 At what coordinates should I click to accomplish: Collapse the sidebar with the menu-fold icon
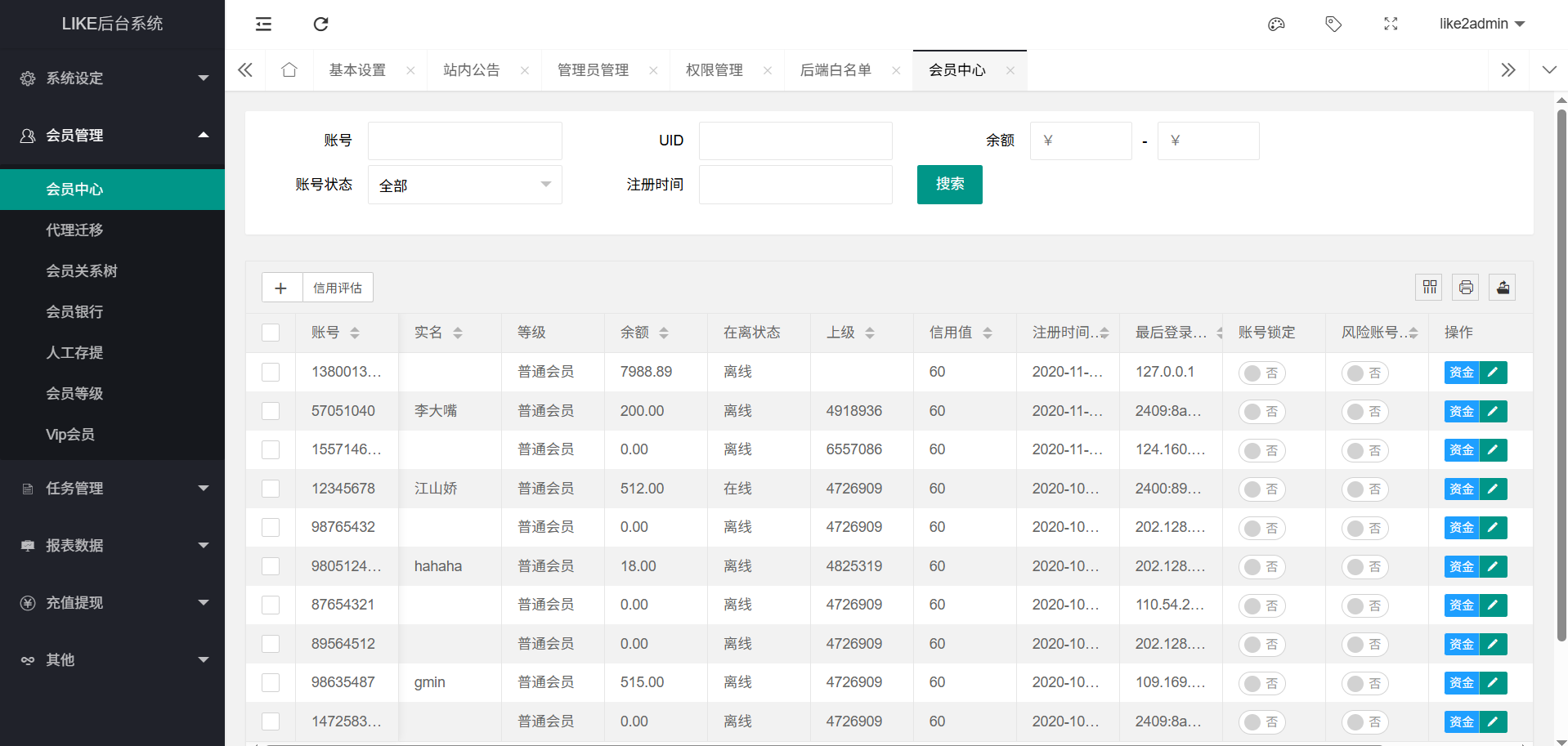coord(263,24)
